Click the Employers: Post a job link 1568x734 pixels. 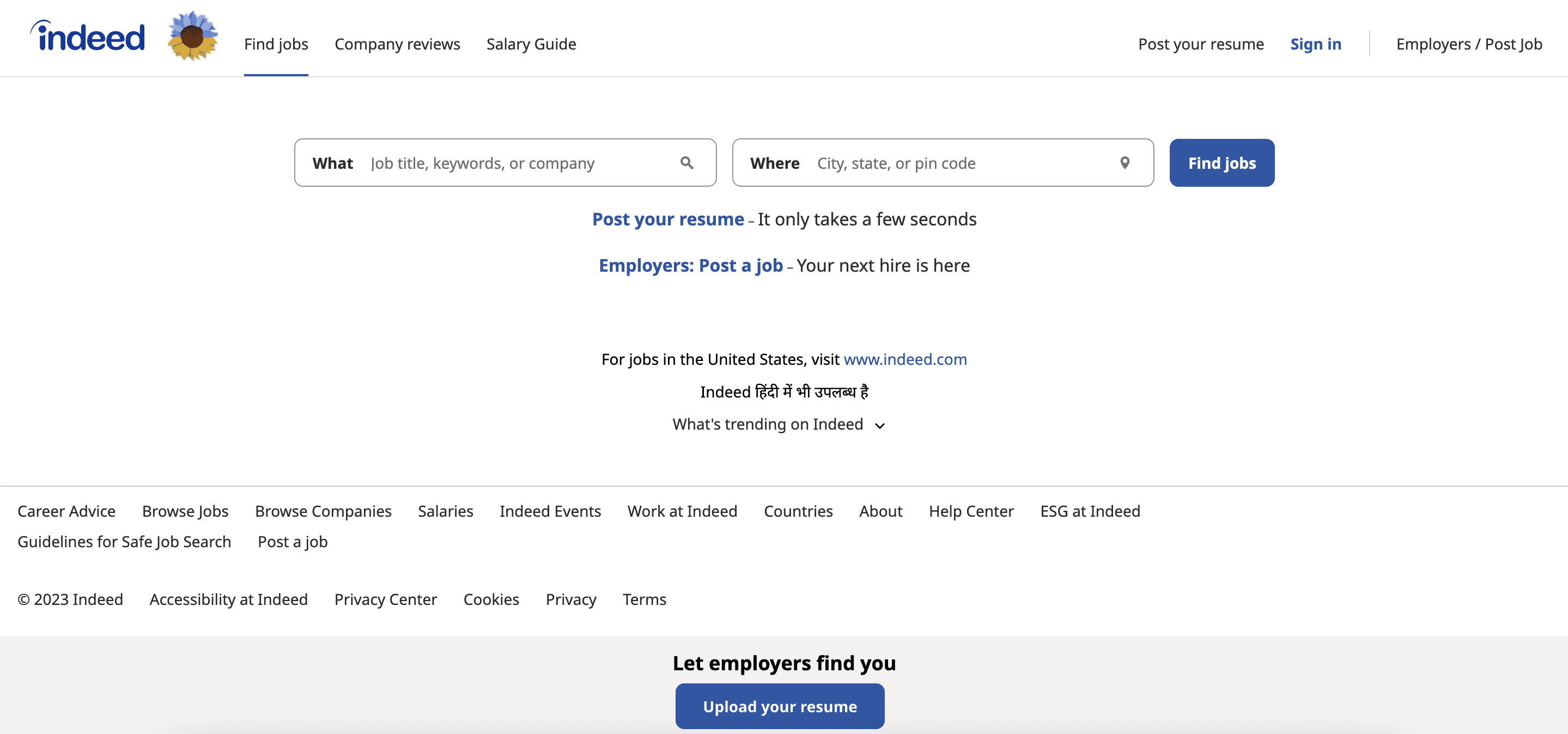pos(690,266)
